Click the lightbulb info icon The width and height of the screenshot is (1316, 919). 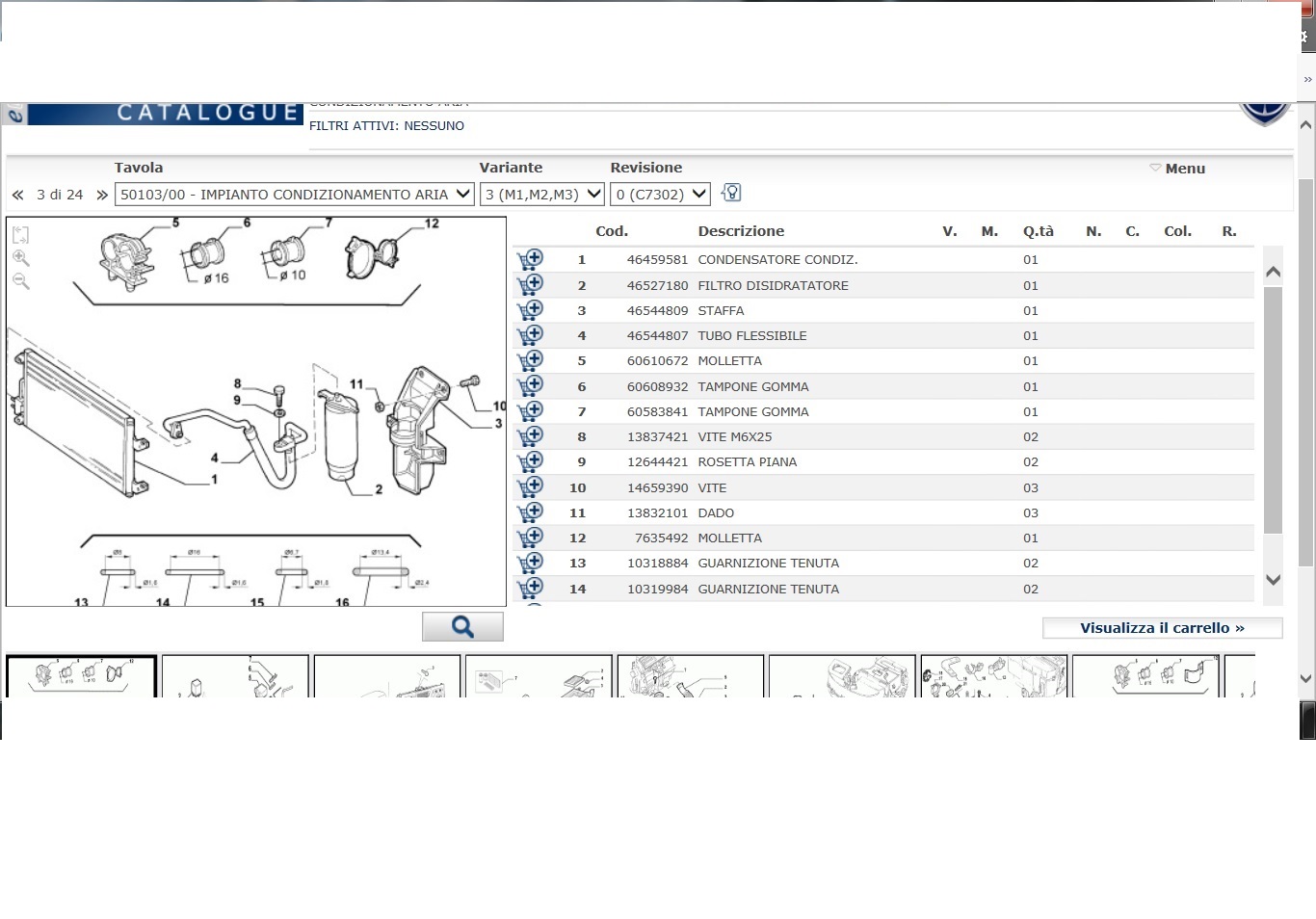pyautogui.click(x=731, y=193)
